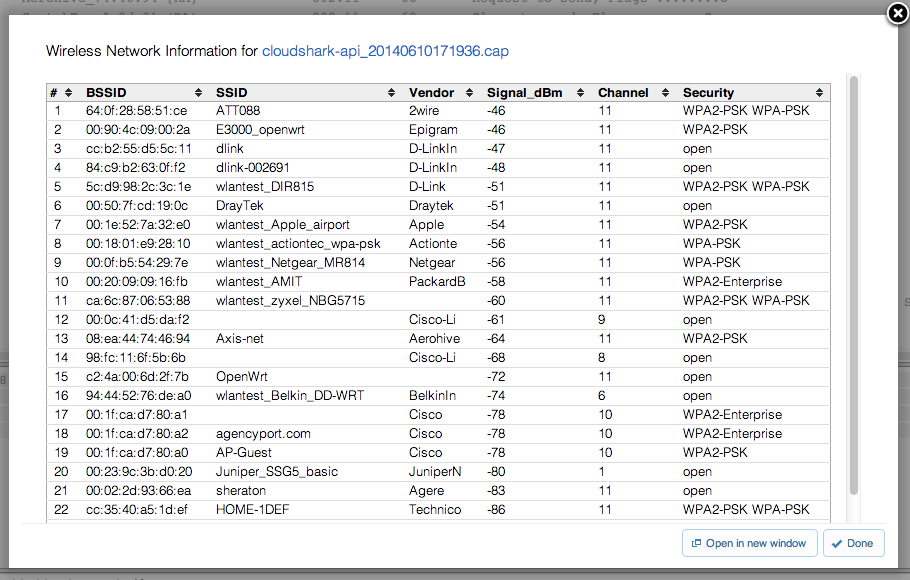This screenshot has height=580, width=910.
Task: Click the -86 signal value
Action: 496,510
